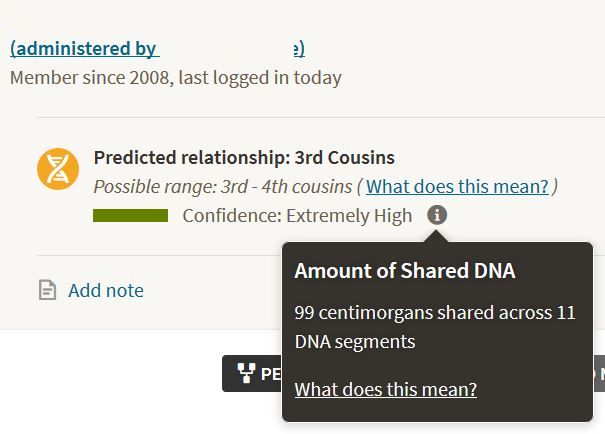Click the pedigree tree icon
This screenshot has width=605, height=434.
click(246, 374)
